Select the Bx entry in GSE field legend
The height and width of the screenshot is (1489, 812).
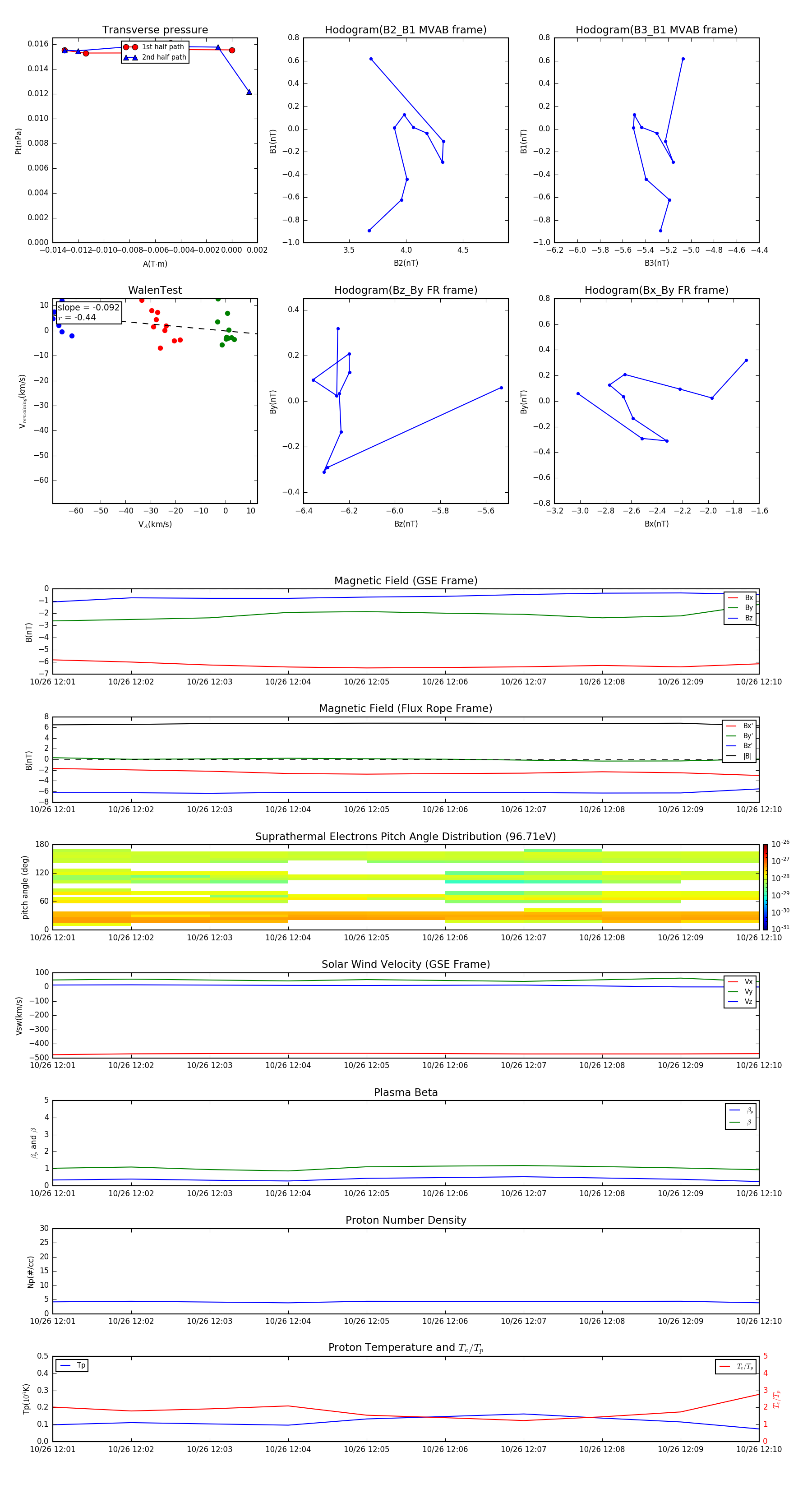pos(740,598)
